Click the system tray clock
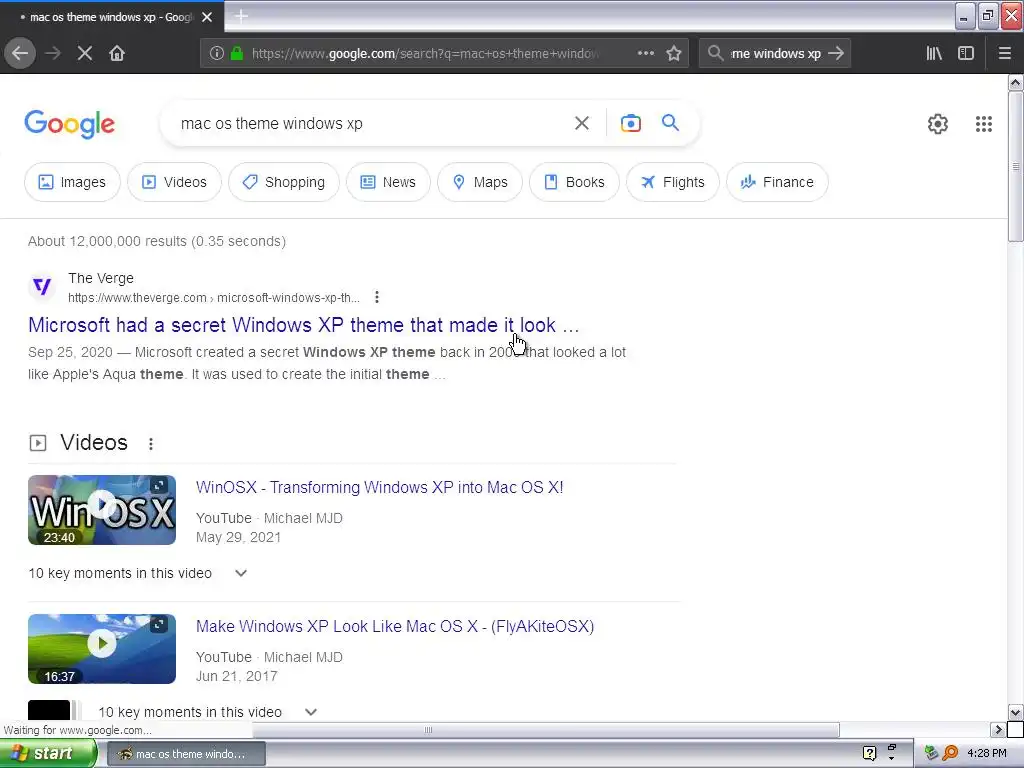Image resolution: width=1024 pixels, height=768 pixels. pos(987,754)
